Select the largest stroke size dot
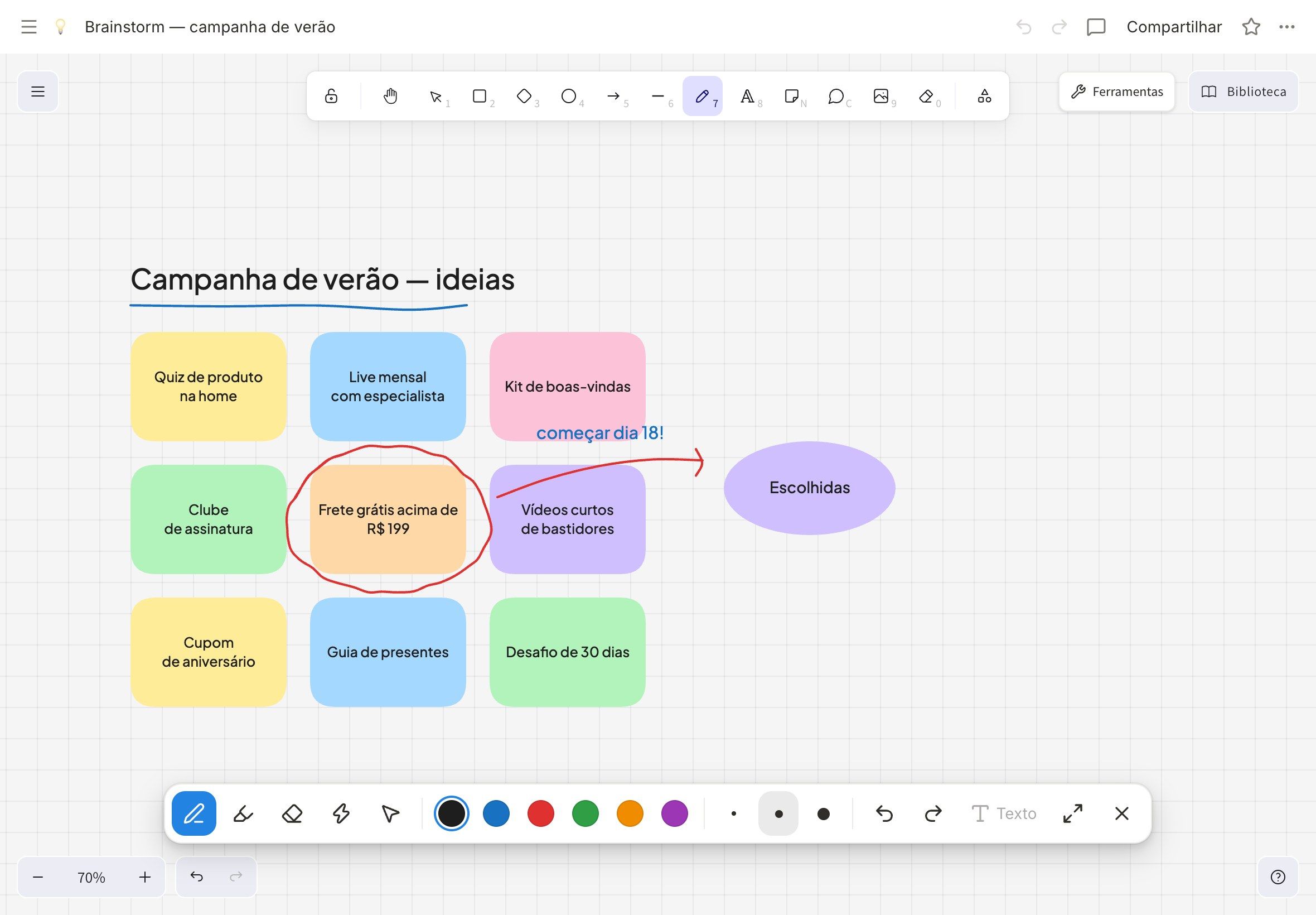Image resolution: width=1316 pixels, height=915 pixels. [823, 813]
